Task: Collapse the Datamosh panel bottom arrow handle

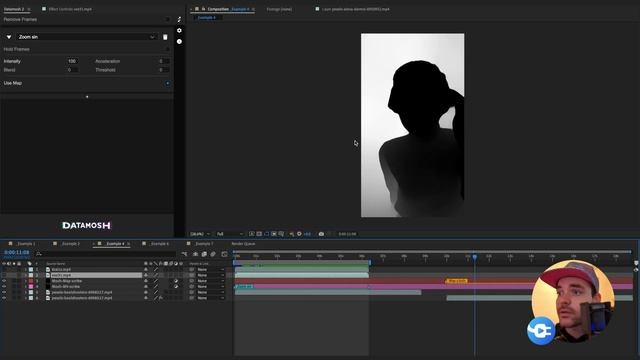Action: tap(87, 97)
